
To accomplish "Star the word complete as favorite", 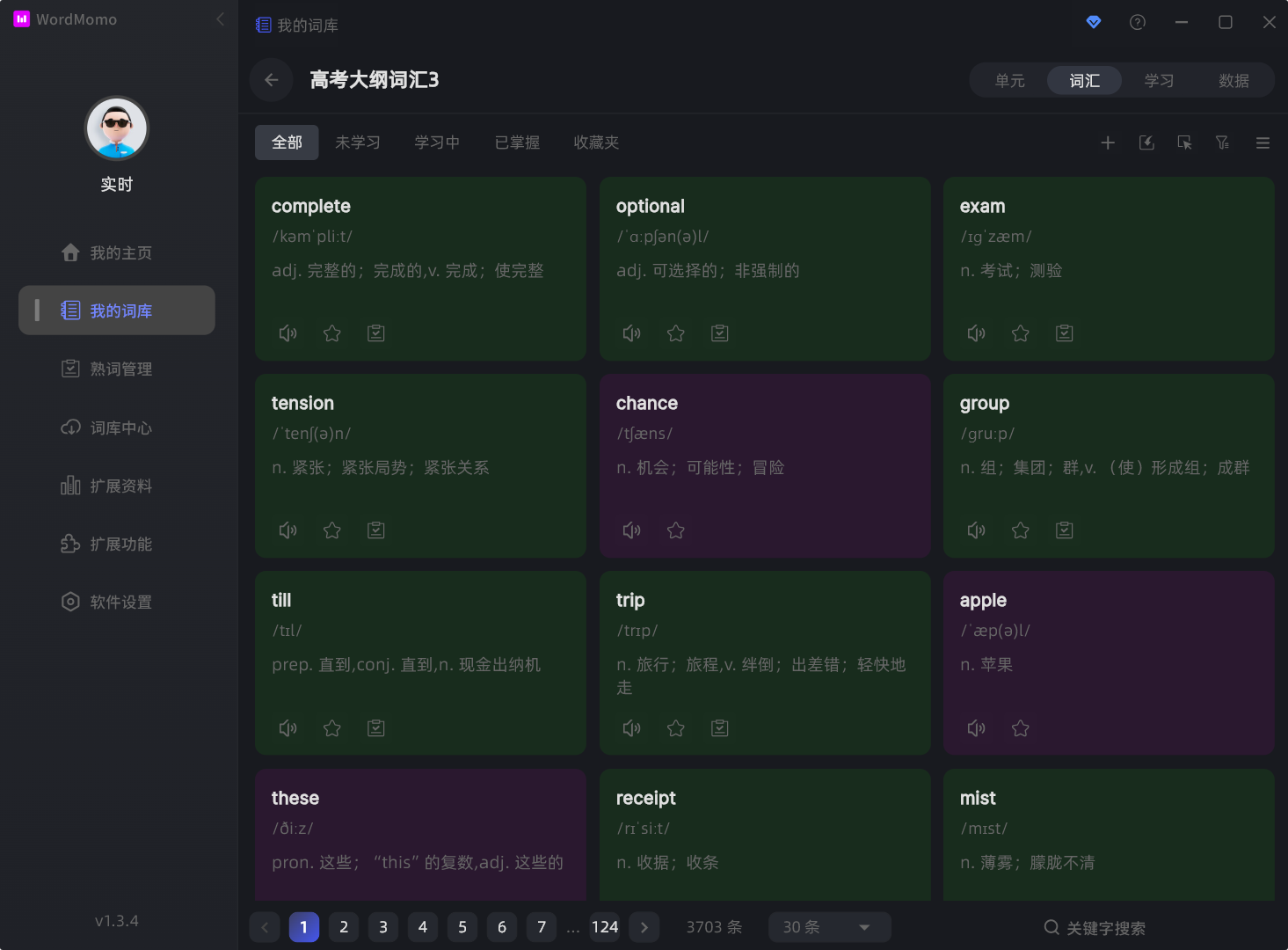I will (331, 333).
